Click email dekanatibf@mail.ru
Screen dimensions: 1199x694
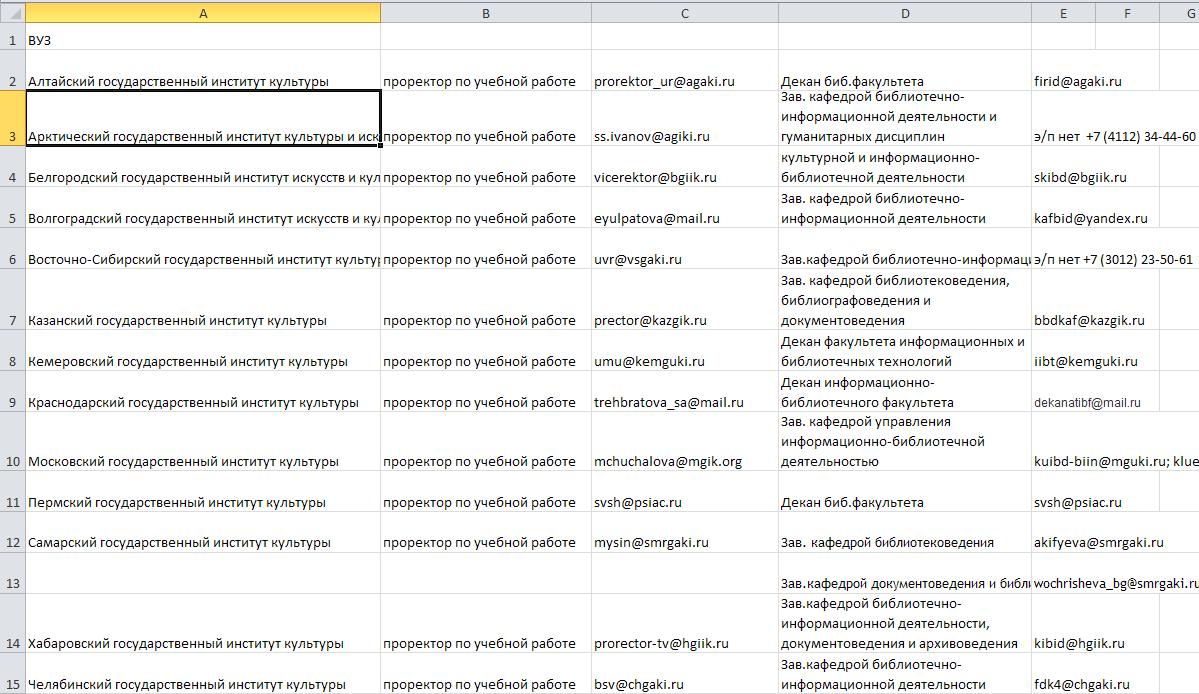pos(1087,403)
